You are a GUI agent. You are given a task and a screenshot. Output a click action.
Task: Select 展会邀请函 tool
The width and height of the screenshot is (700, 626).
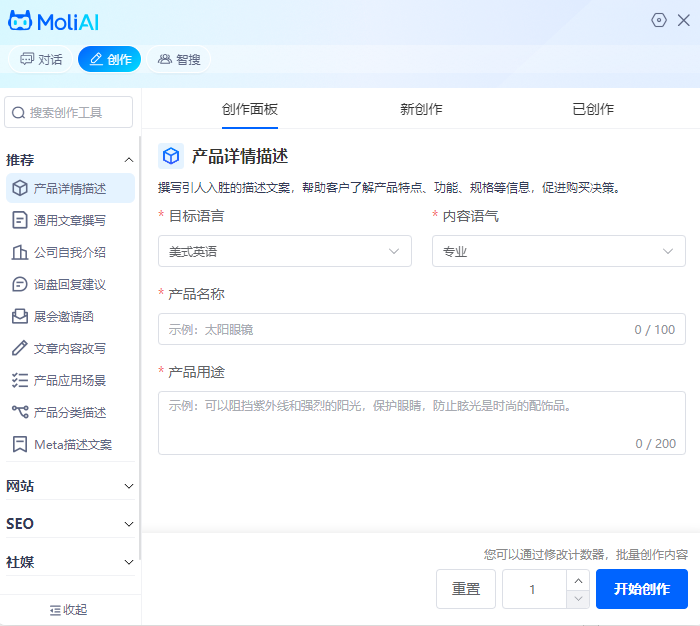[63, 316]
